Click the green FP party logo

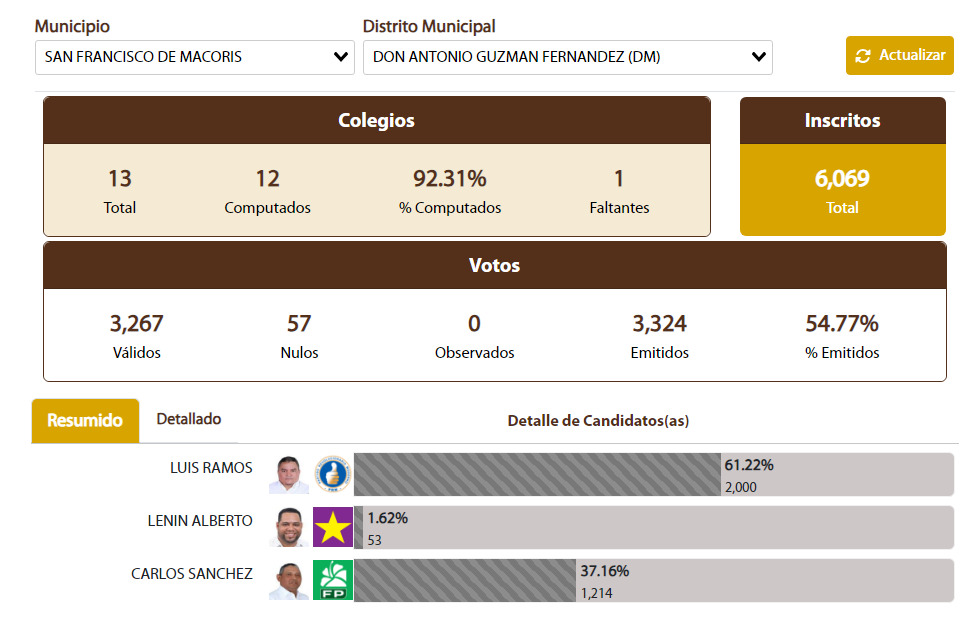(x=333, y=580)
